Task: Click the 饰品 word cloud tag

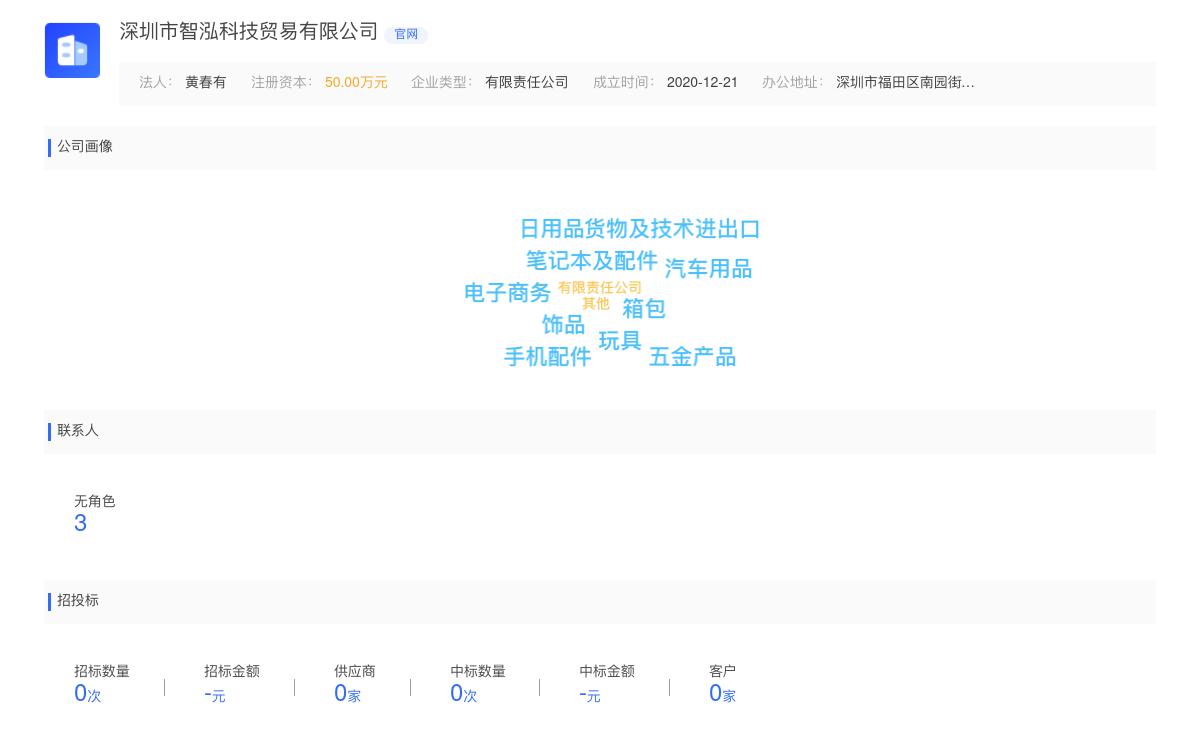Action: (x=562, y=325)
